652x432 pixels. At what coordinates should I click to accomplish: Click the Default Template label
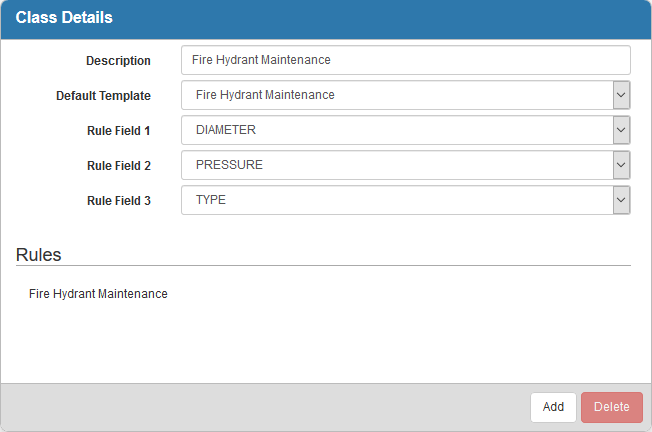coord(103,96)
